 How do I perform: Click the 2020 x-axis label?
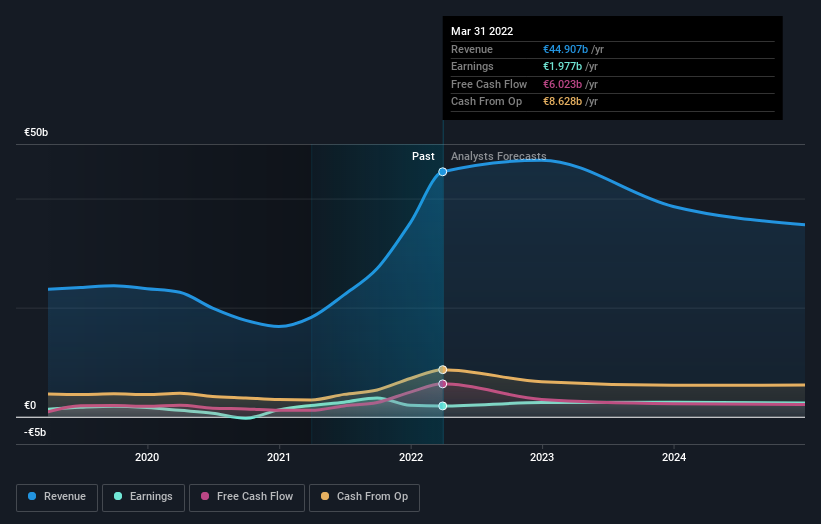tap(147, 457)
